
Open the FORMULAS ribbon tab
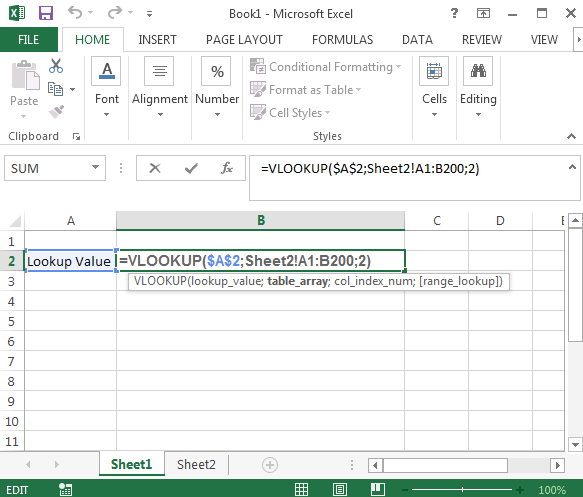click(342, 40)
